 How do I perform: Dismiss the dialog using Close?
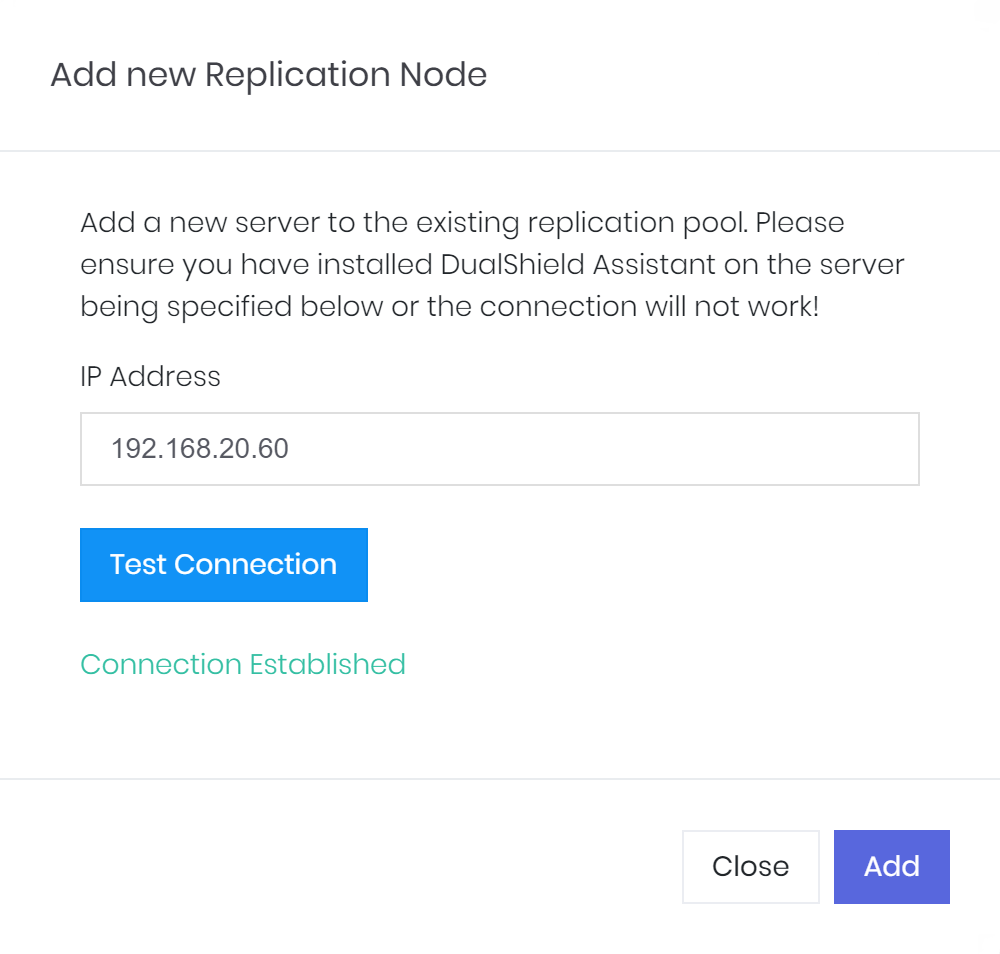point(750,866)
